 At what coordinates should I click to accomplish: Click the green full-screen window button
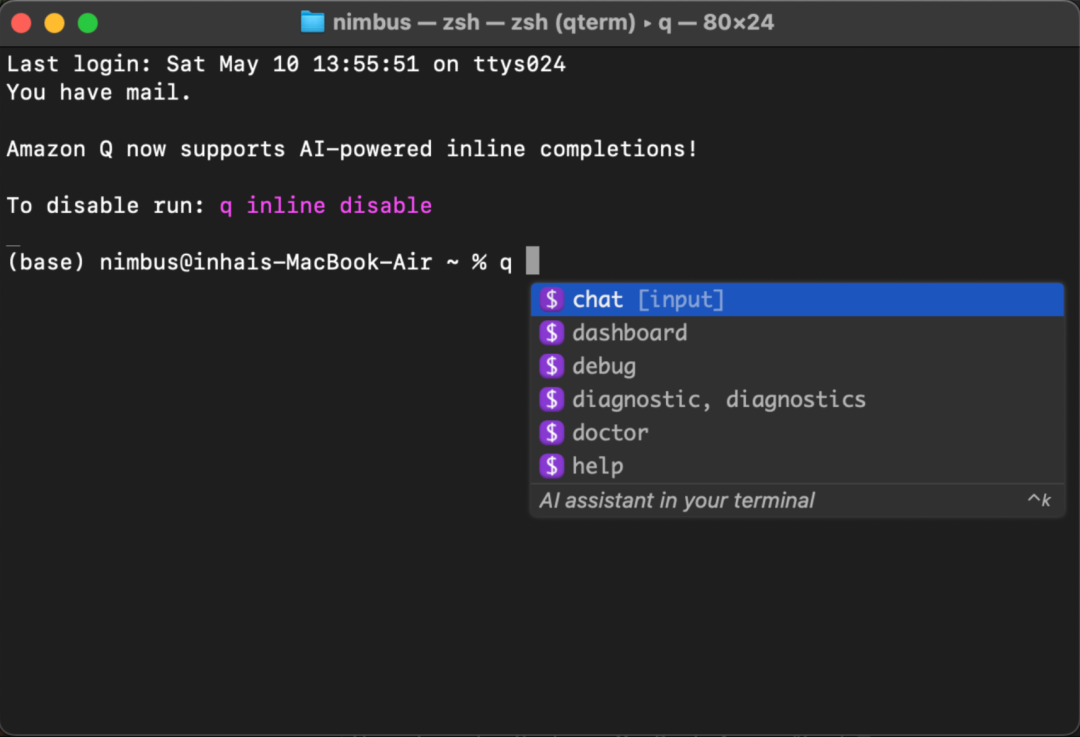[87, 23]
